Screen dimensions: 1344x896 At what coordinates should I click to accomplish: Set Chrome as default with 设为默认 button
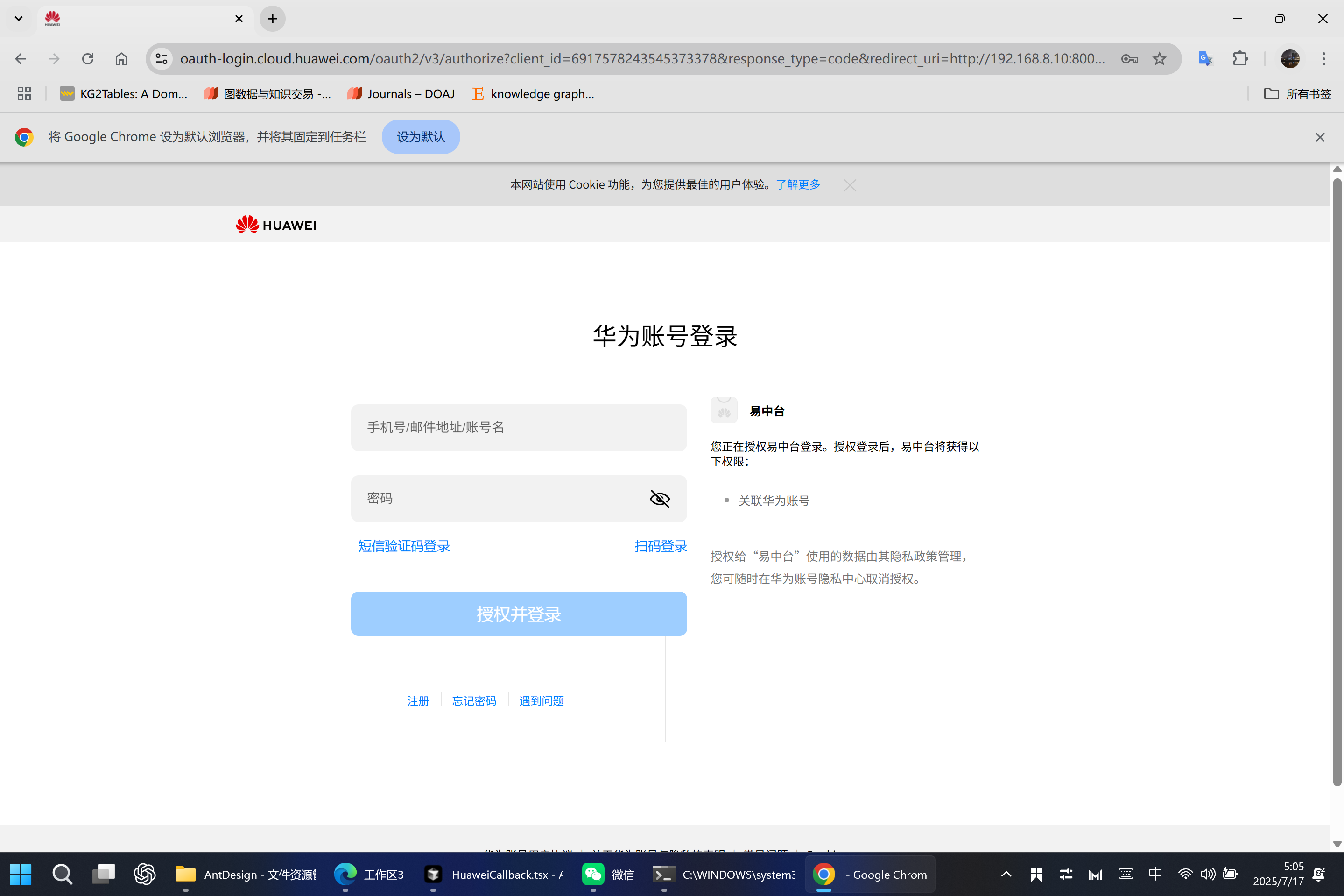pyautogui.click(x=421, y=137)
